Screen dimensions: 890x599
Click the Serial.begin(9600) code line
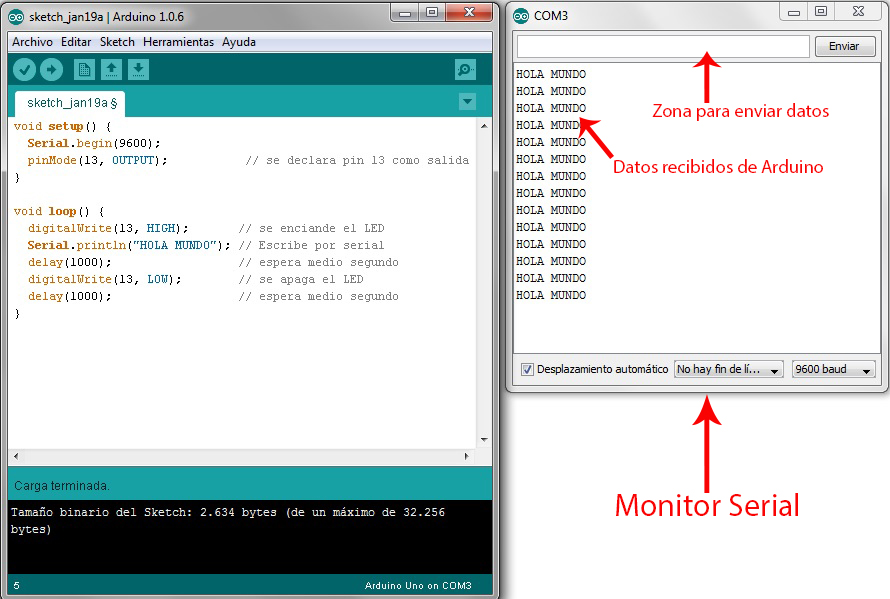[x=94, y=143]
